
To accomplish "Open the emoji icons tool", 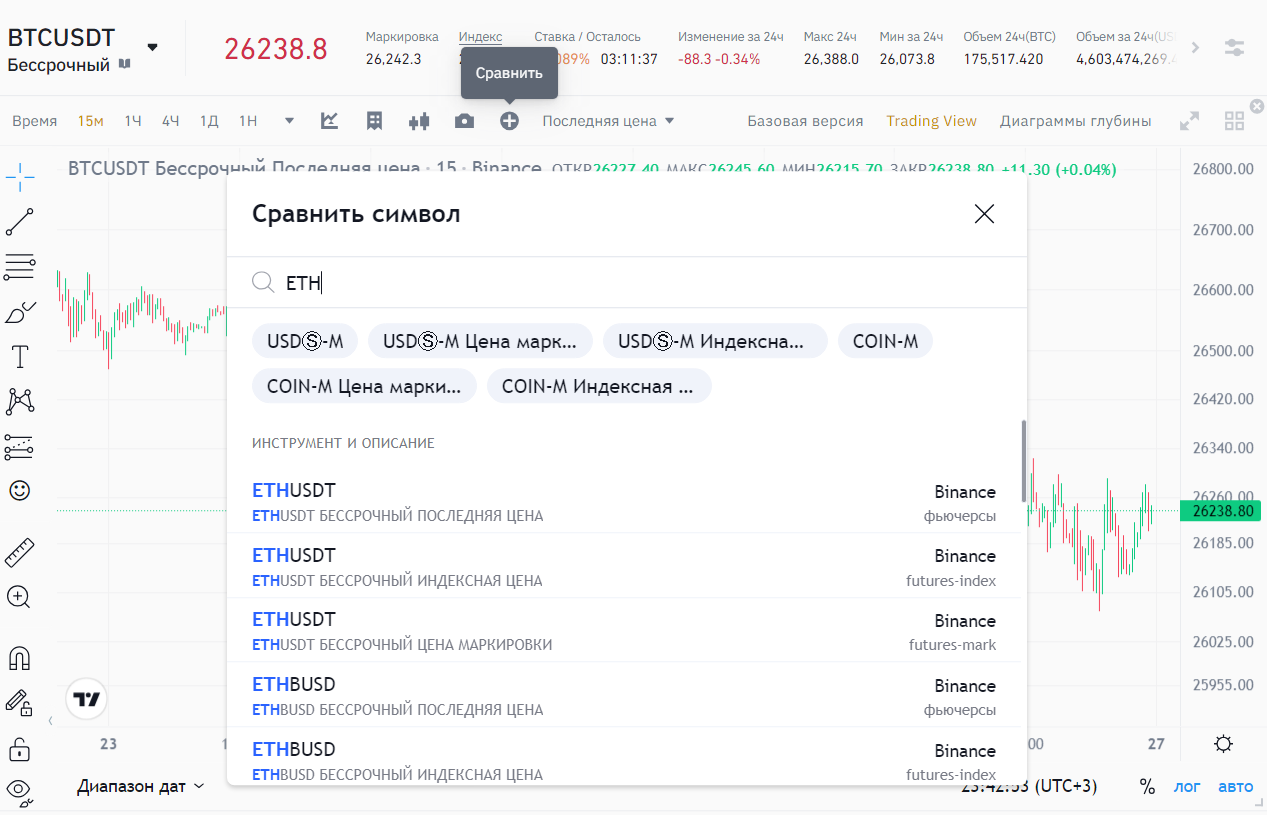I will point(20,491).
